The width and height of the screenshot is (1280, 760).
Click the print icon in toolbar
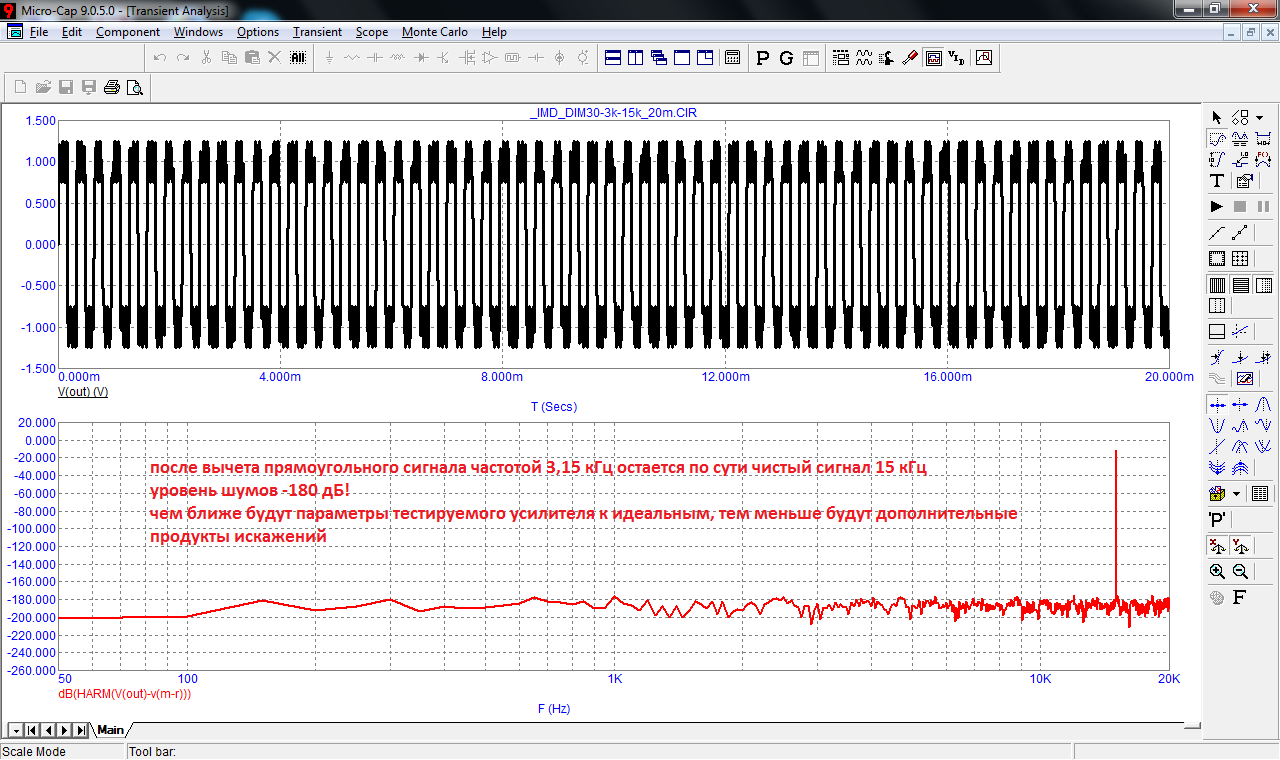(x=112, y=87)
